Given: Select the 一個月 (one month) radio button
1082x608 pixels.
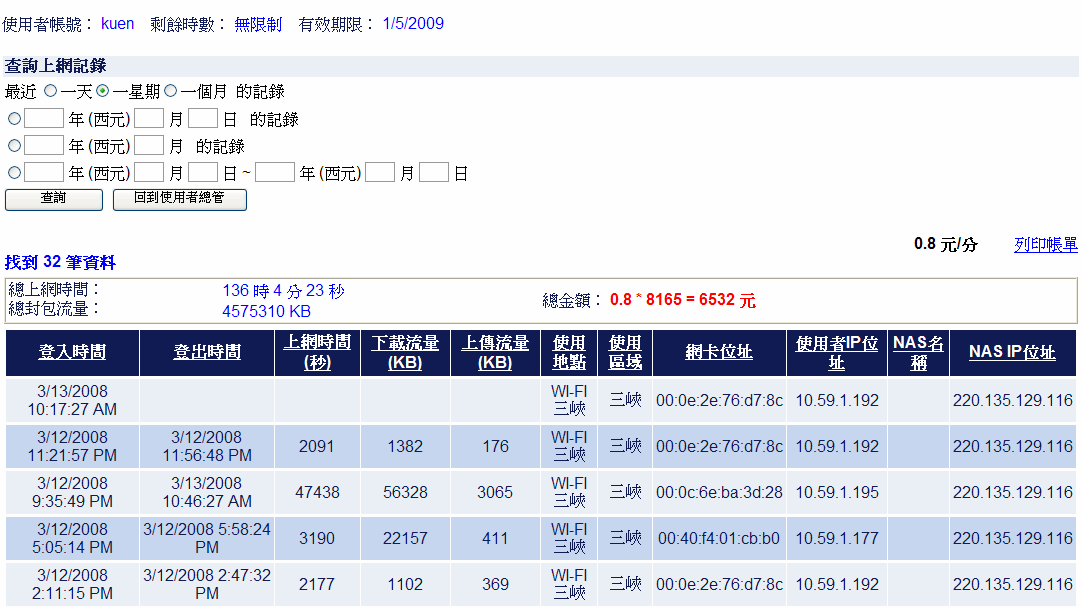Looking at the screenshot, I should tap(170, 91).
